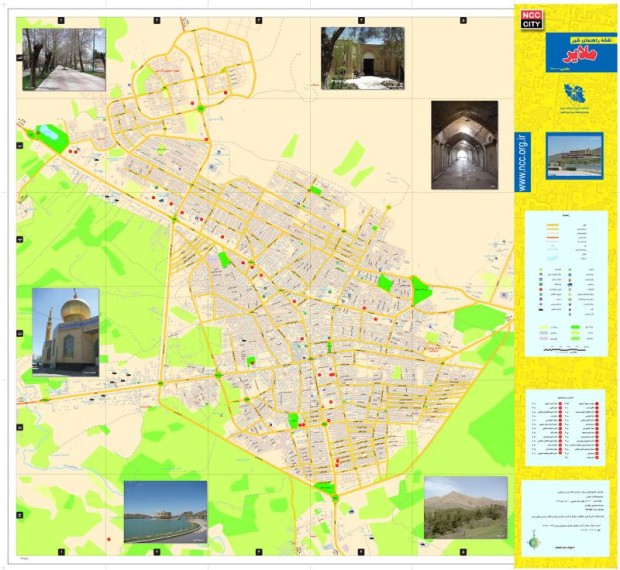Click the blue pool on the west side
This screenshot has width=620, height=570.
pyautogui.click(x=45, y=132)
